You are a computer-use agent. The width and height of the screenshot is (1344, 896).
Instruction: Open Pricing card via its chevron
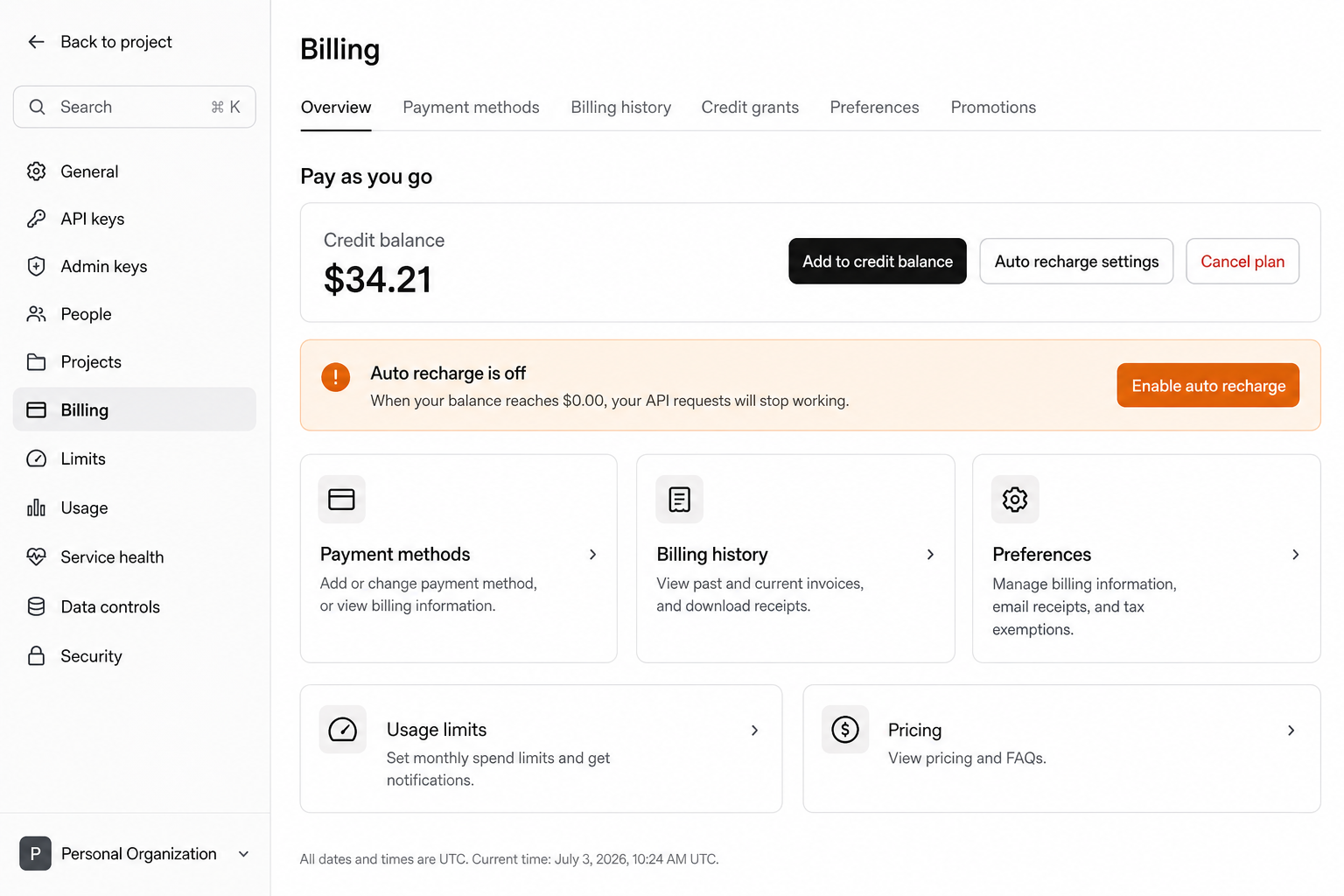(x=1291, y=731)
